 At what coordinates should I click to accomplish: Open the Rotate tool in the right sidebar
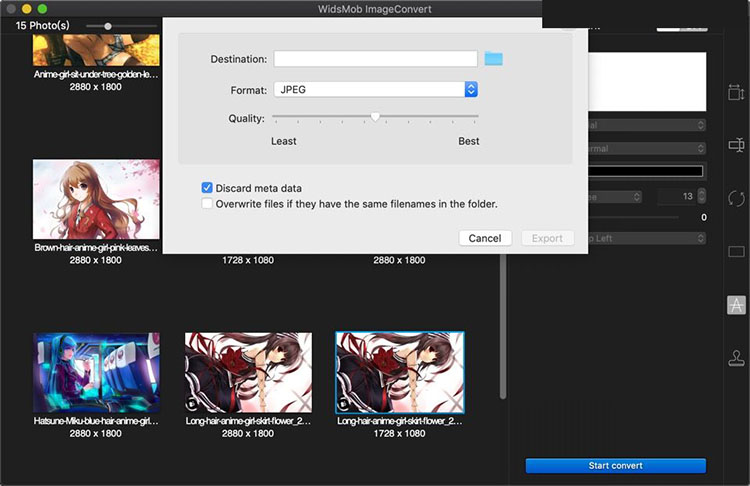click(x=736, y=199)
